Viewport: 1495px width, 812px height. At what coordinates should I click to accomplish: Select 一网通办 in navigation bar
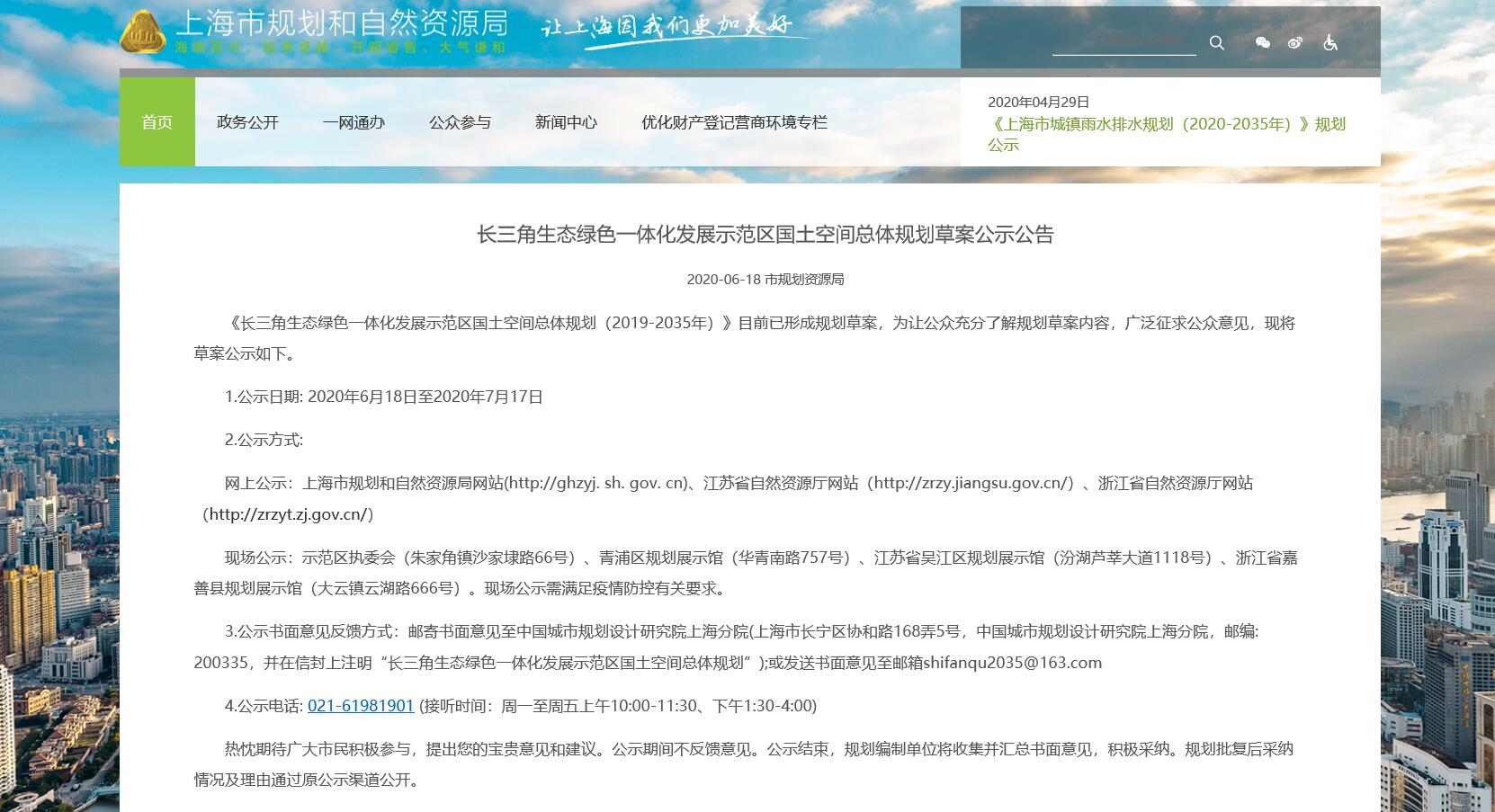pos(354,122)
